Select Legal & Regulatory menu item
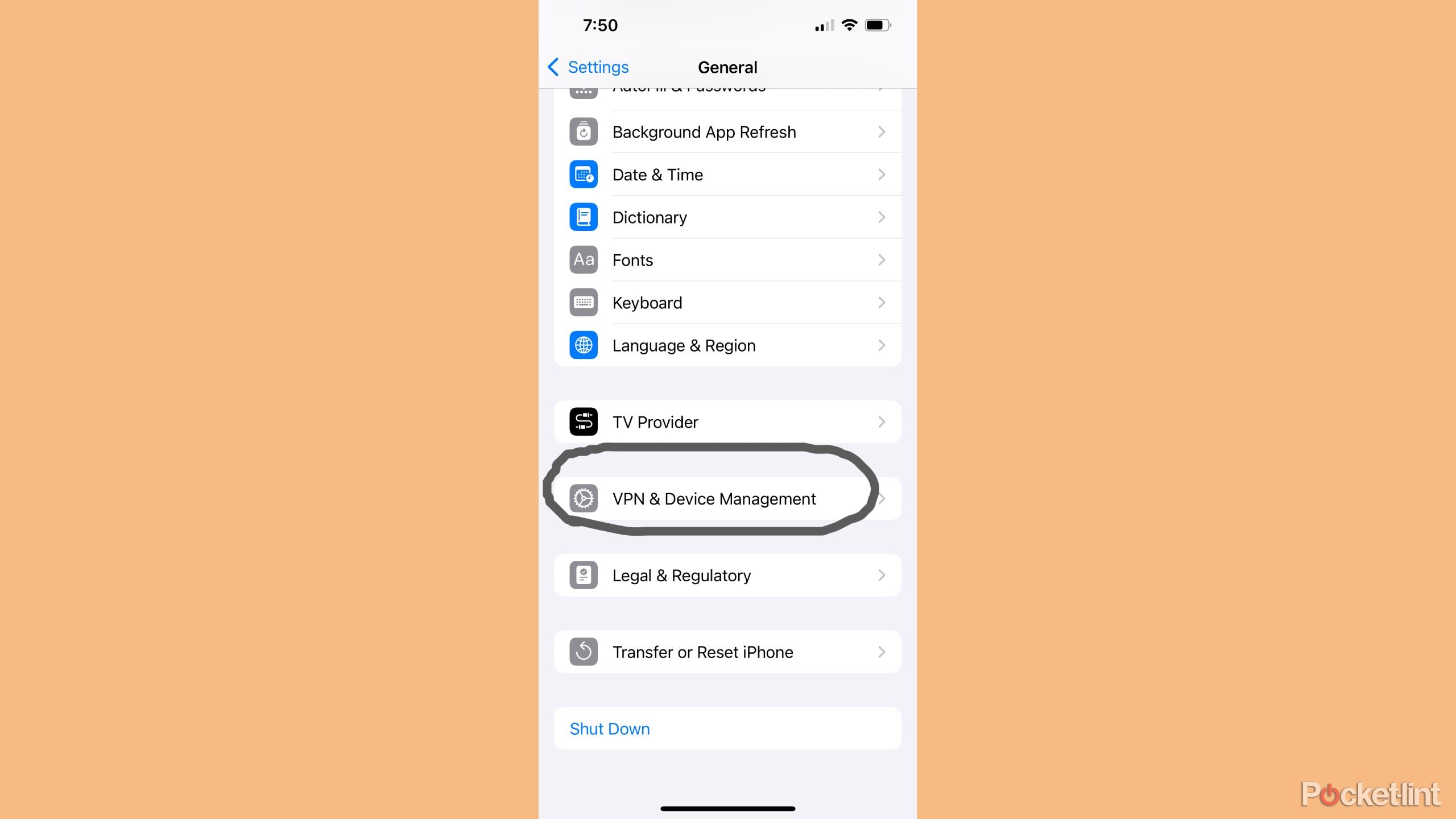Image resolution: width=1456 pixels, height=819 pixels. (x=728, y=575)
